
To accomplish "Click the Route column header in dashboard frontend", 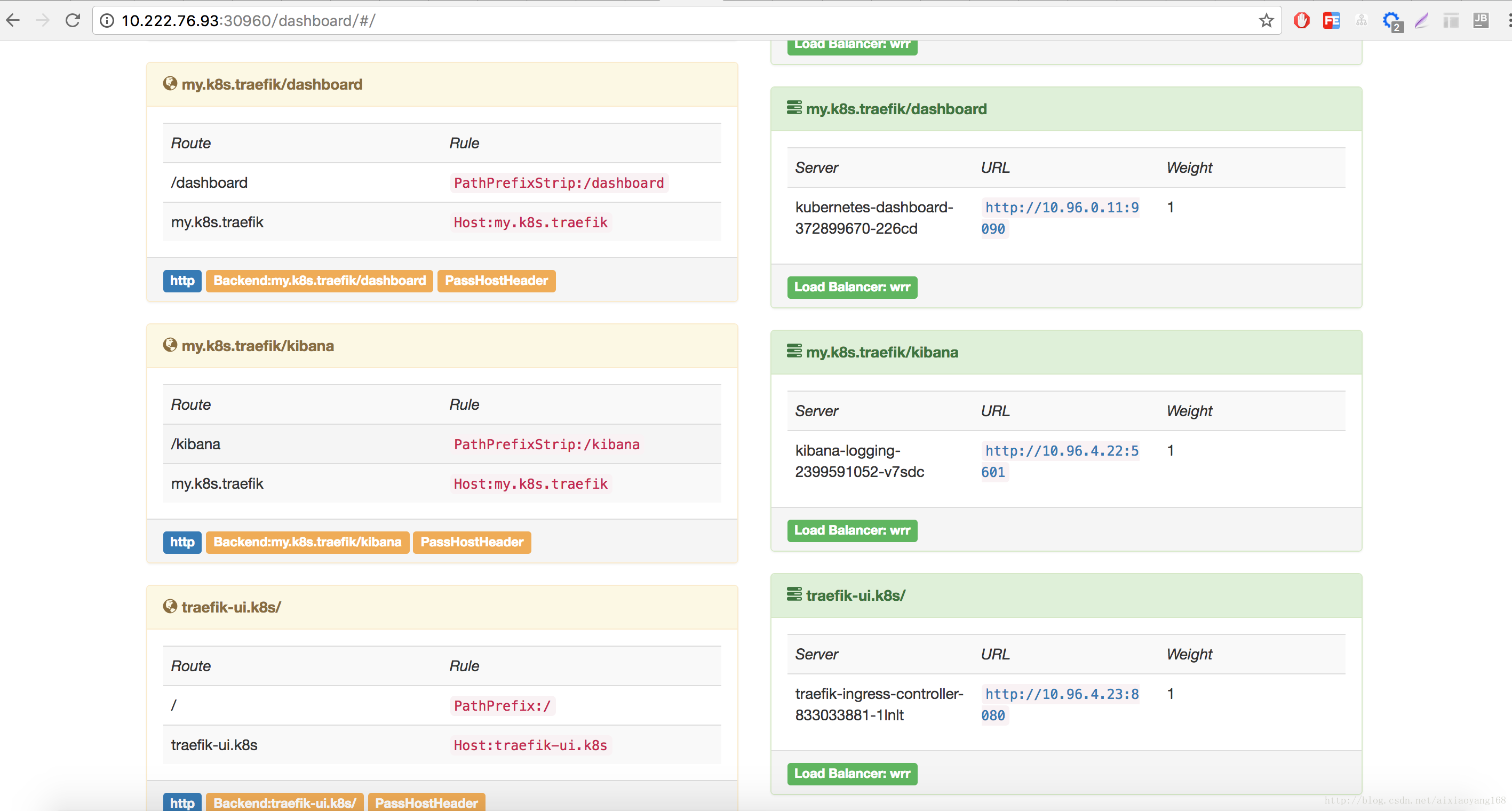I will [191, 142].
